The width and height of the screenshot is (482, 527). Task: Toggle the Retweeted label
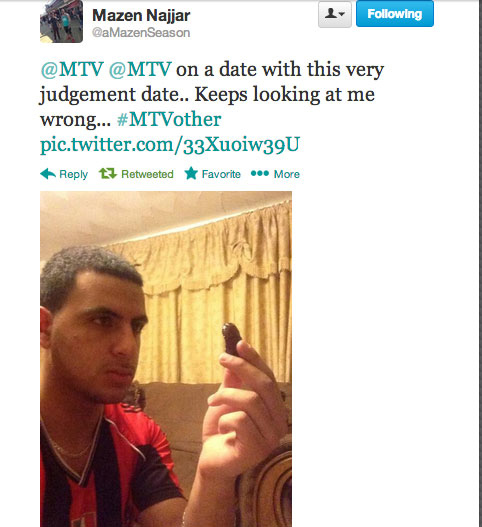(147, 174)
